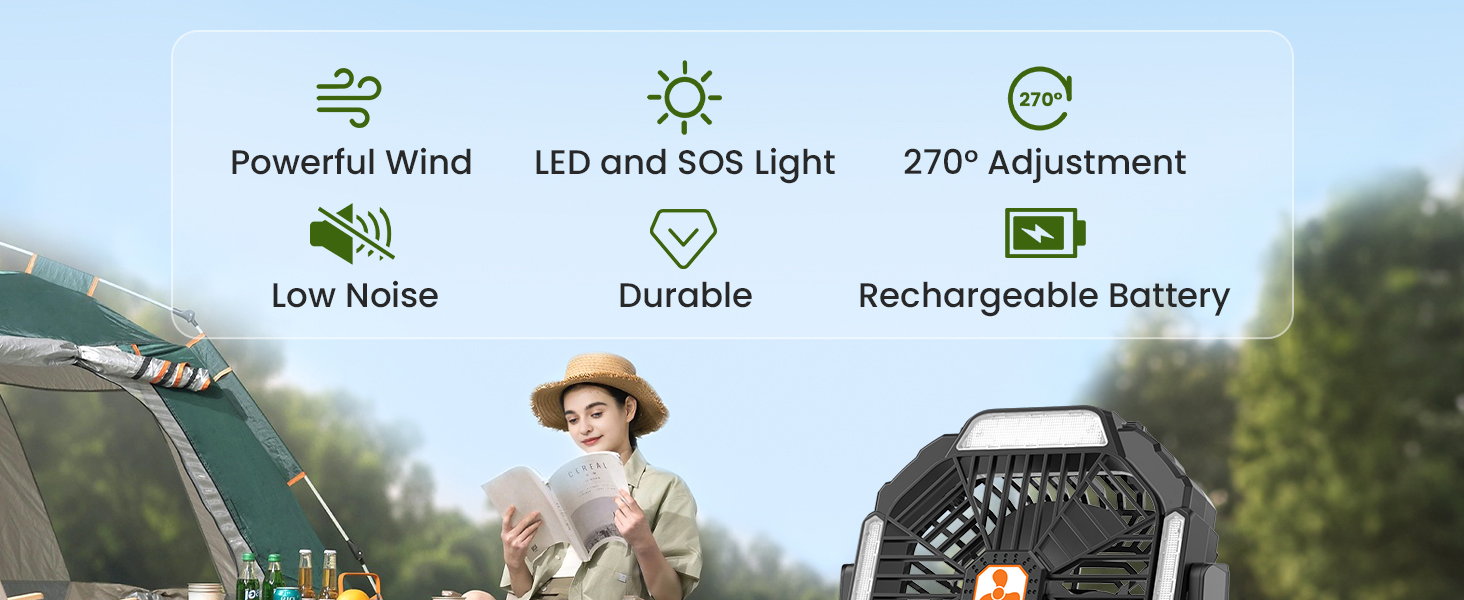The height and width of the screenshot is (600, 1464).
Task: Click the LED sun light icon
Action: [684, 97]
